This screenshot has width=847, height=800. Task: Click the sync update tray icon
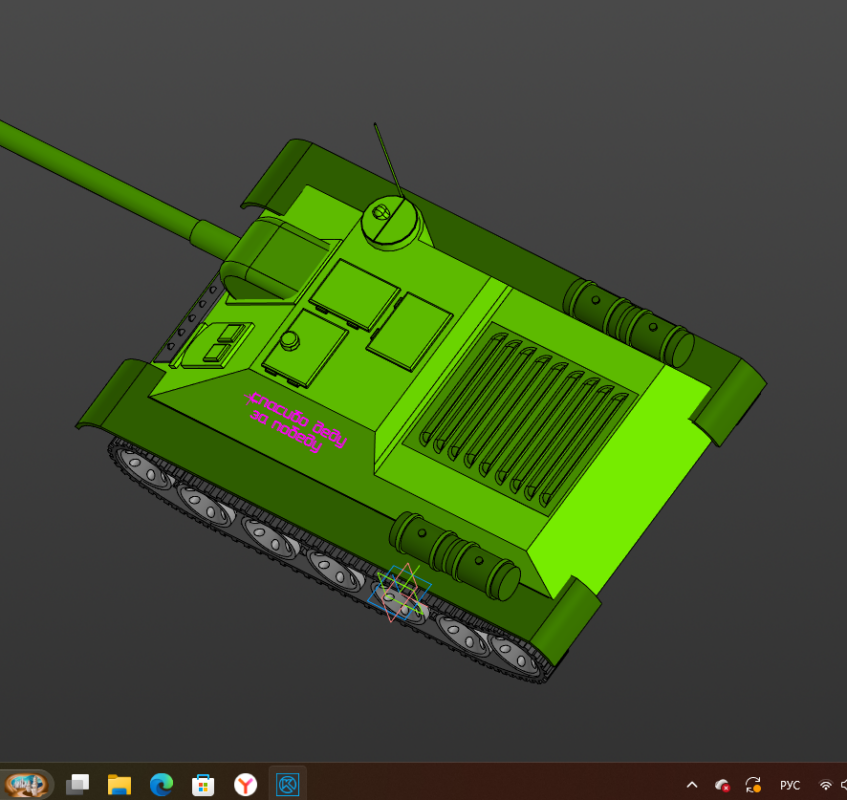754,785
